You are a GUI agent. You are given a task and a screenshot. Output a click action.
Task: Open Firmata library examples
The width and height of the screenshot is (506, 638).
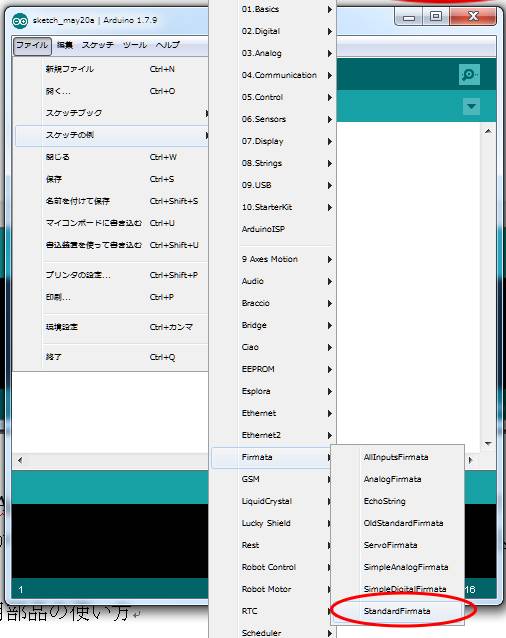[x=271, y=457]
